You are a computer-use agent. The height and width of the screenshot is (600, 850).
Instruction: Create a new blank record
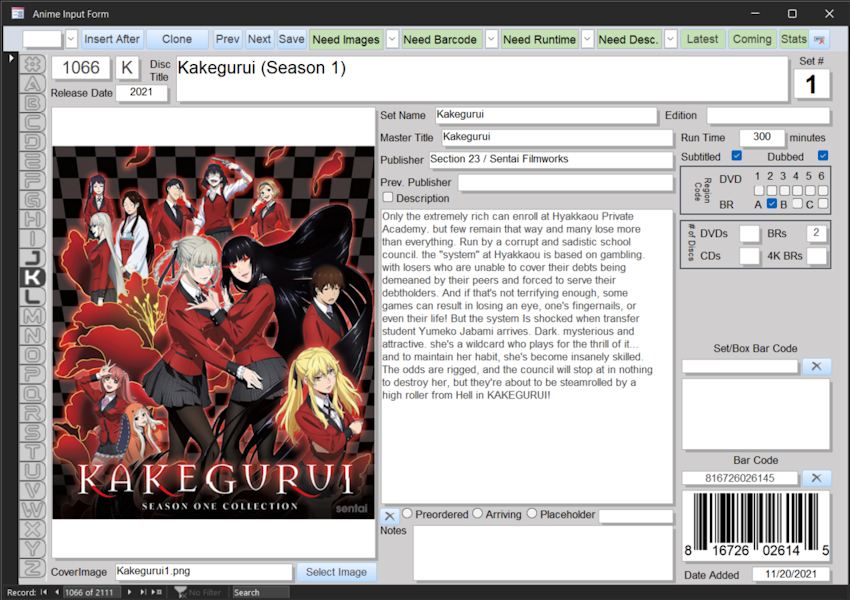[x=157, y=592]
